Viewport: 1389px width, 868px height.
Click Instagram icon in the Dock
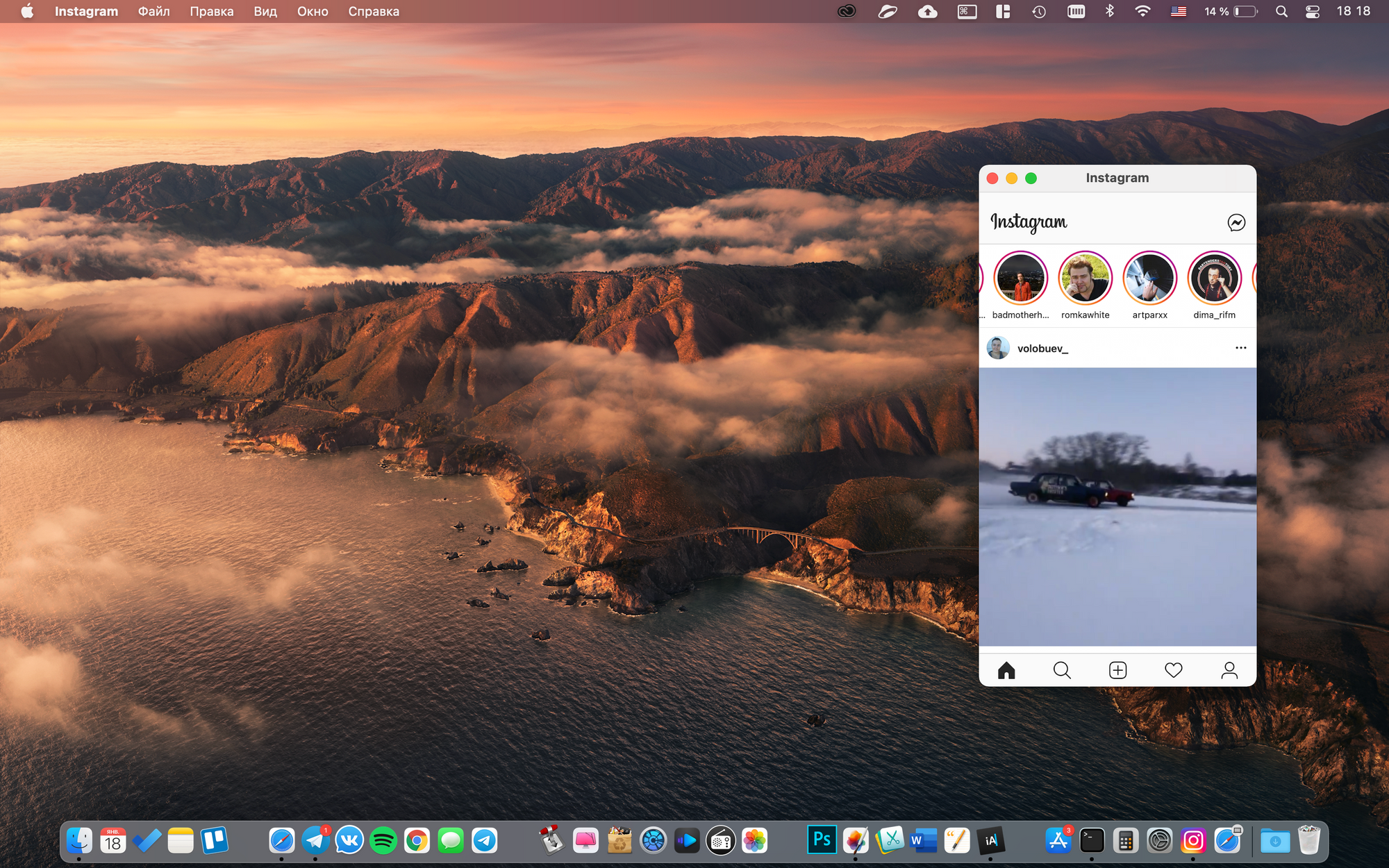coord(1193,841)
